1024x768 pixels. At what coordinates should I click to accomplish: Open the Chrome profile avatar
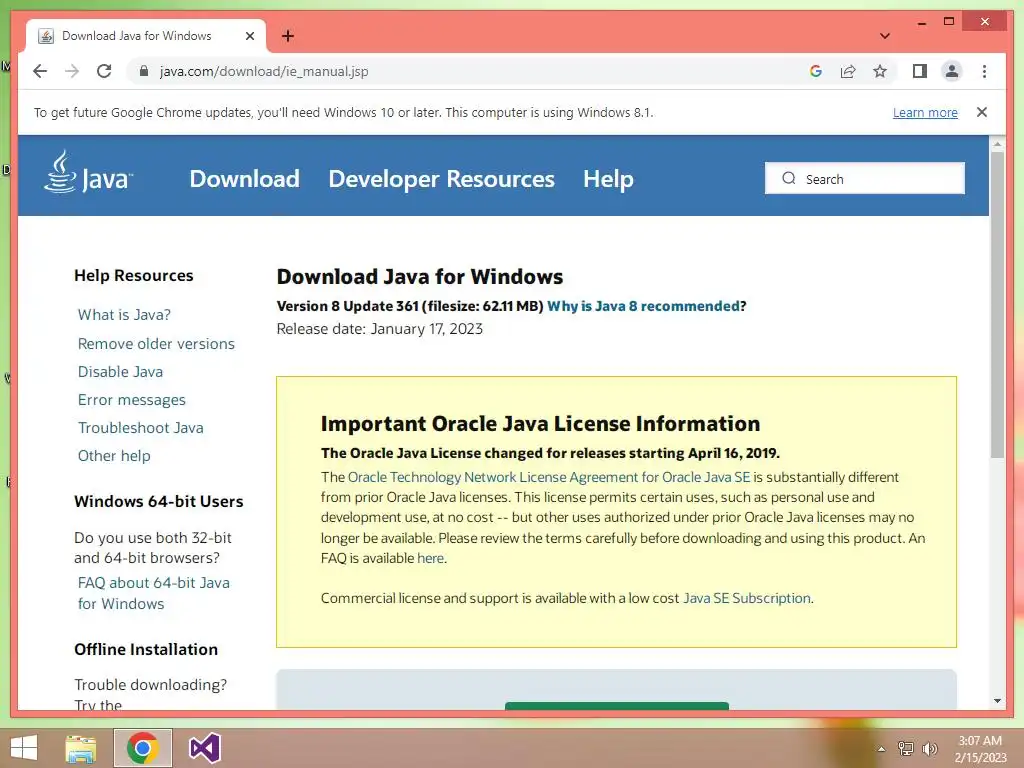pos(952,71)
